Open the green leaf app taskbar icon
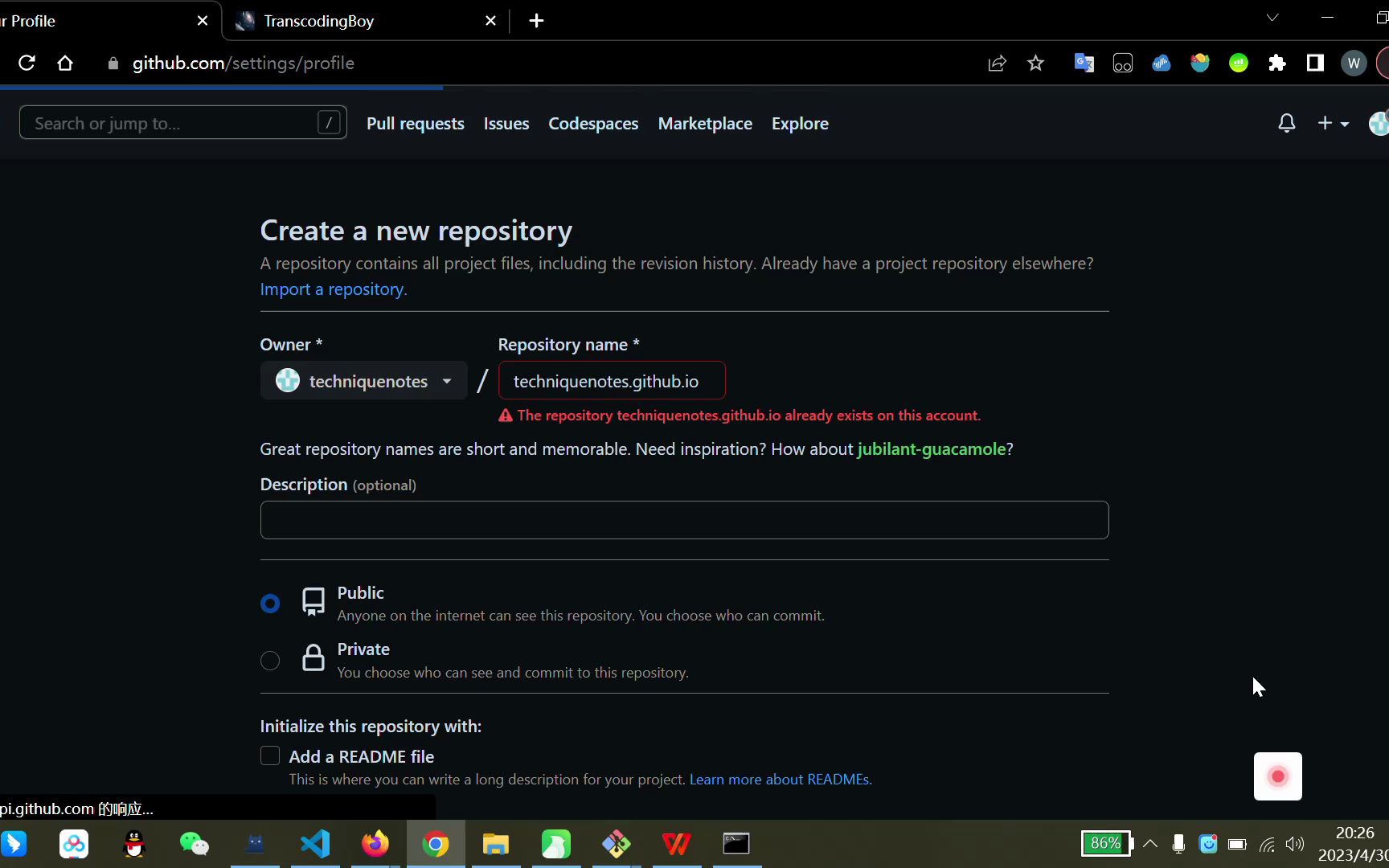1389x868 pixels. [x=556, y=844]
